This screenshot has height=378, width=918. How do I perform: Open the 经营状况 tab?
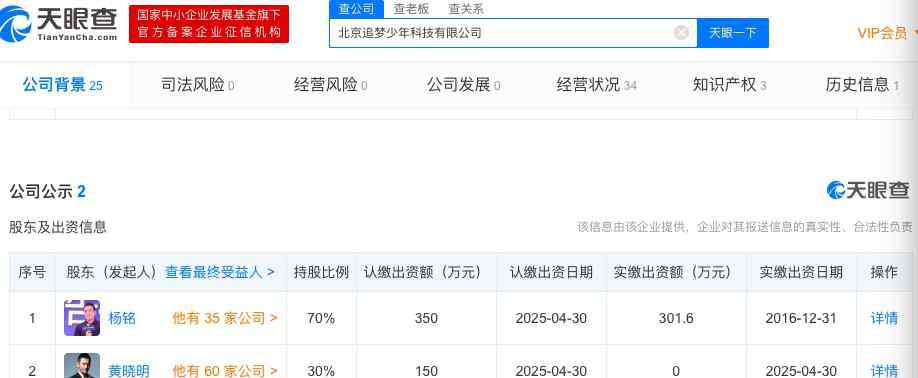click(596, 85)
